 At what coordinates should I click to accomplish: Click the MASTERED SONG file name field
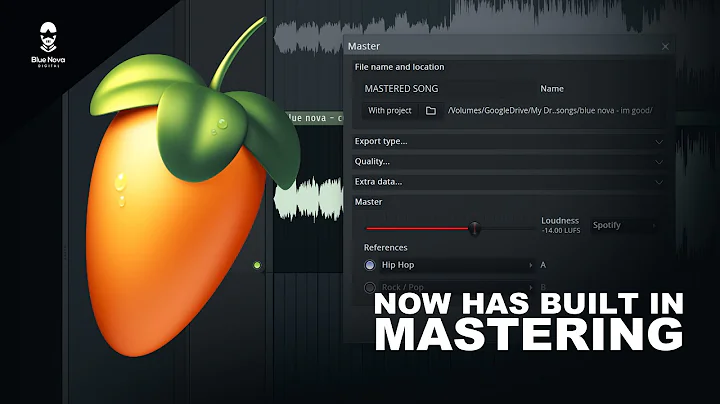[444, 89]
